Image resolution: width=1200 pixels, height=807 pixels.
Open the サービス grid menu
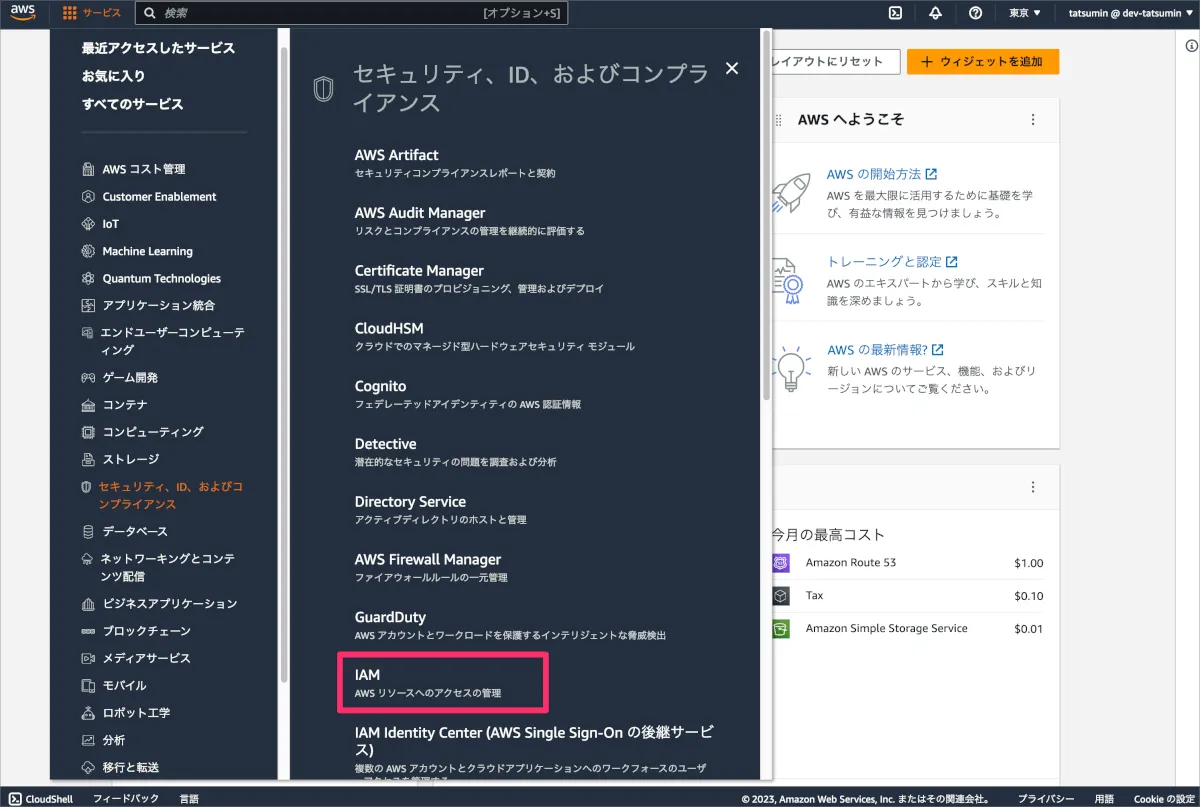[x=92, y=13]
